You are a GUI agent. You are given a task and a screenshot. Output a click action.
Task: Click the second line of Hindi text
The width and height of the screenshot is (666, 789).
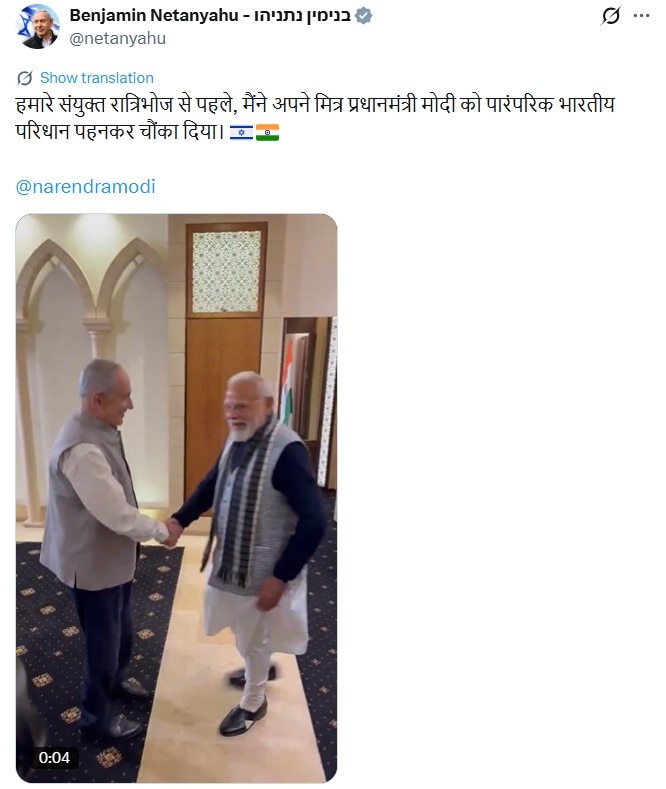pos(120,132)
